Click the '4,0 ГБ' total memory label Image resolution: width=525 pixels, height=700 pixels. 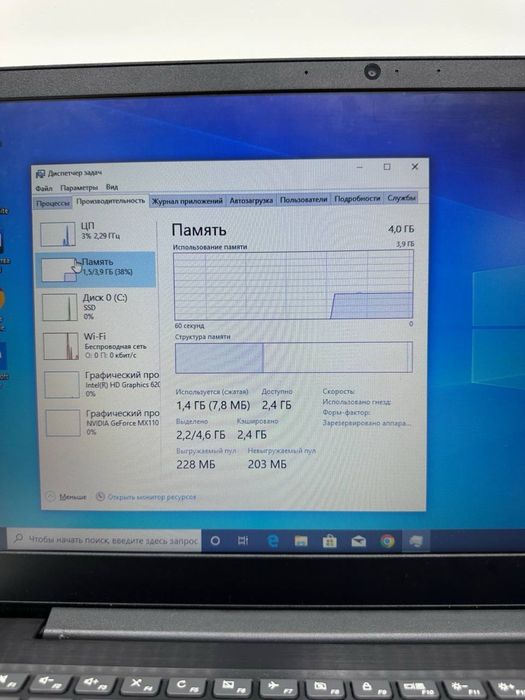(401, 229)
